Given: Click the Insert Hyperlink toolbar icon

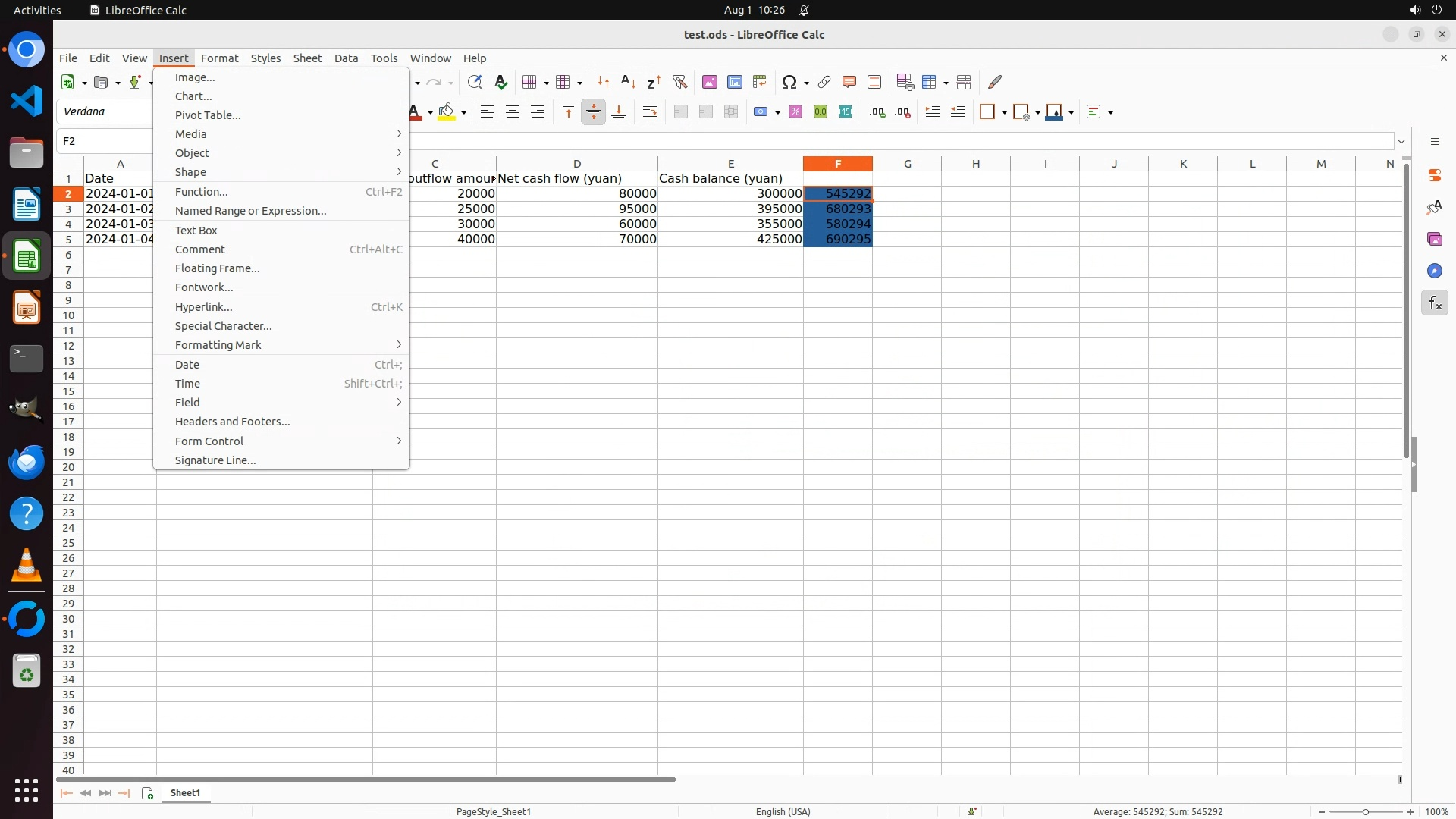Looking at the screenshot, I should pos(824,82).
